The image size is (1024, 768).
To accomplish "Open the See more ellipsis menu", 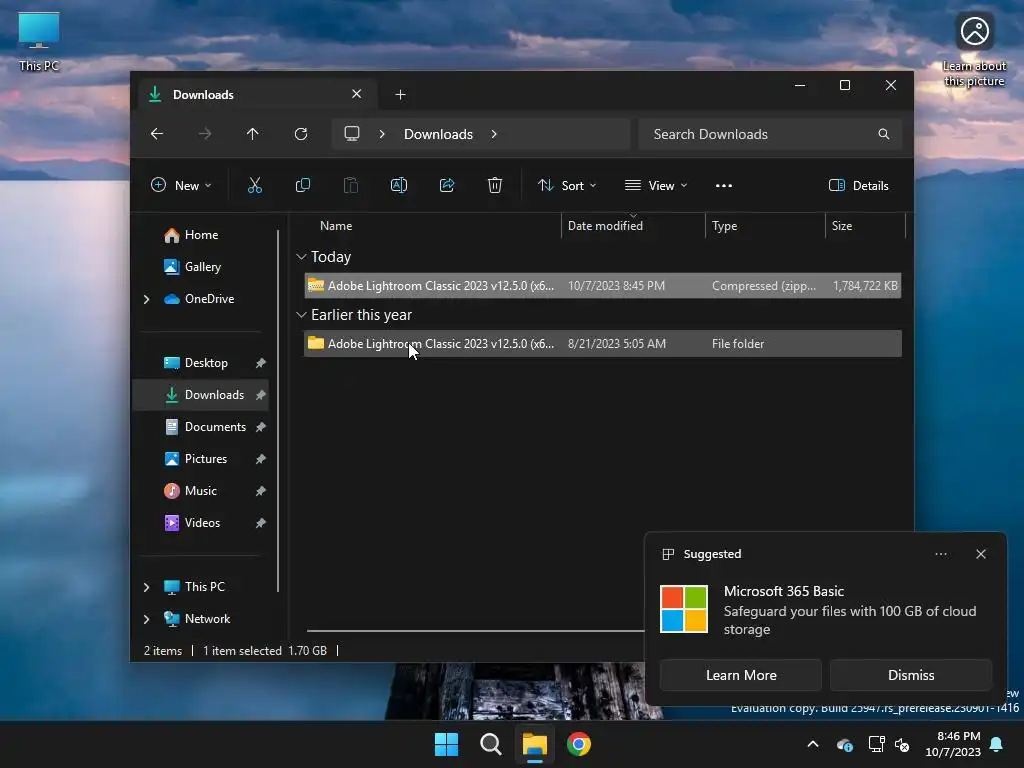I will tap(724, 185).
